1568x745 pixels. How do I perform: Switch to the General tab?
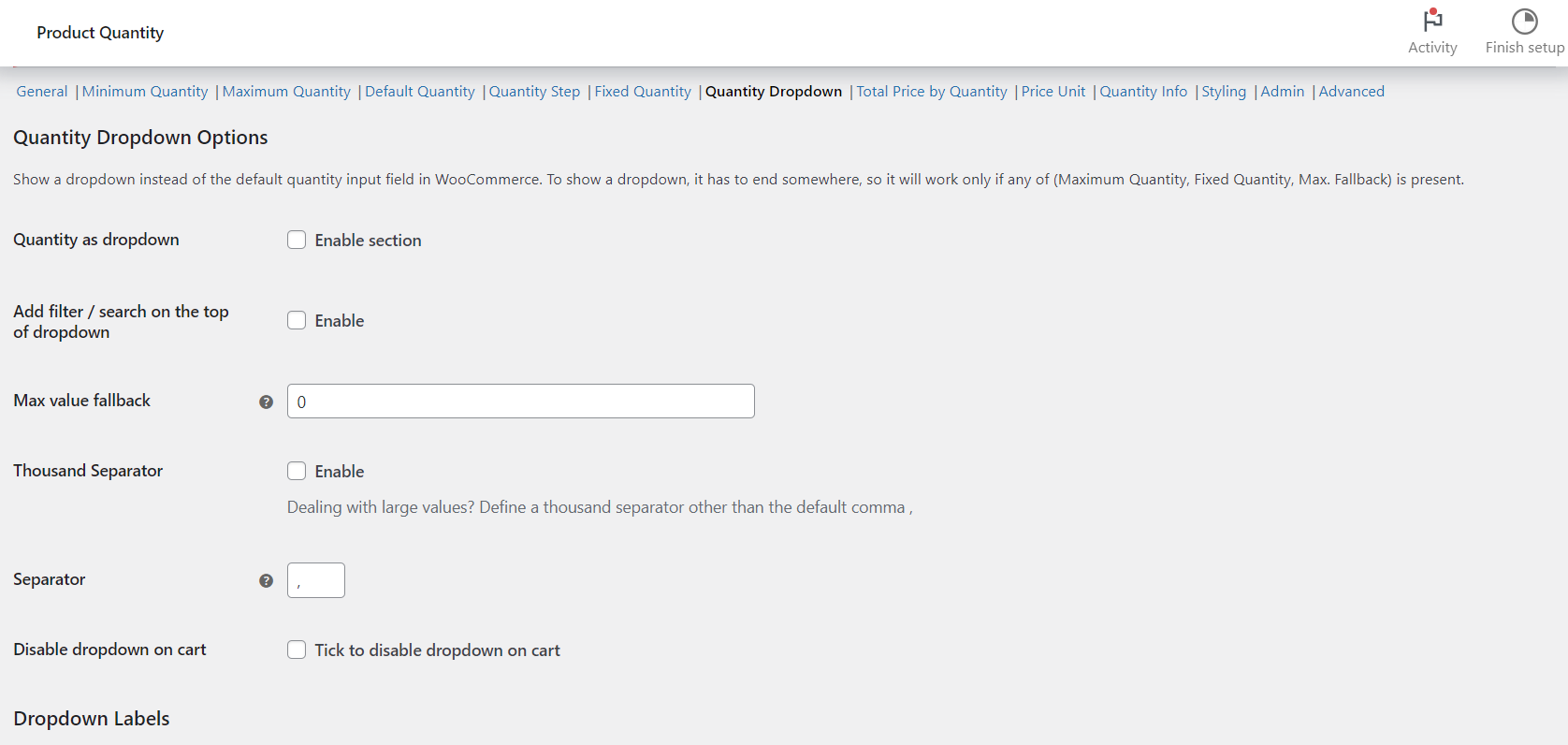coord(41,91)
